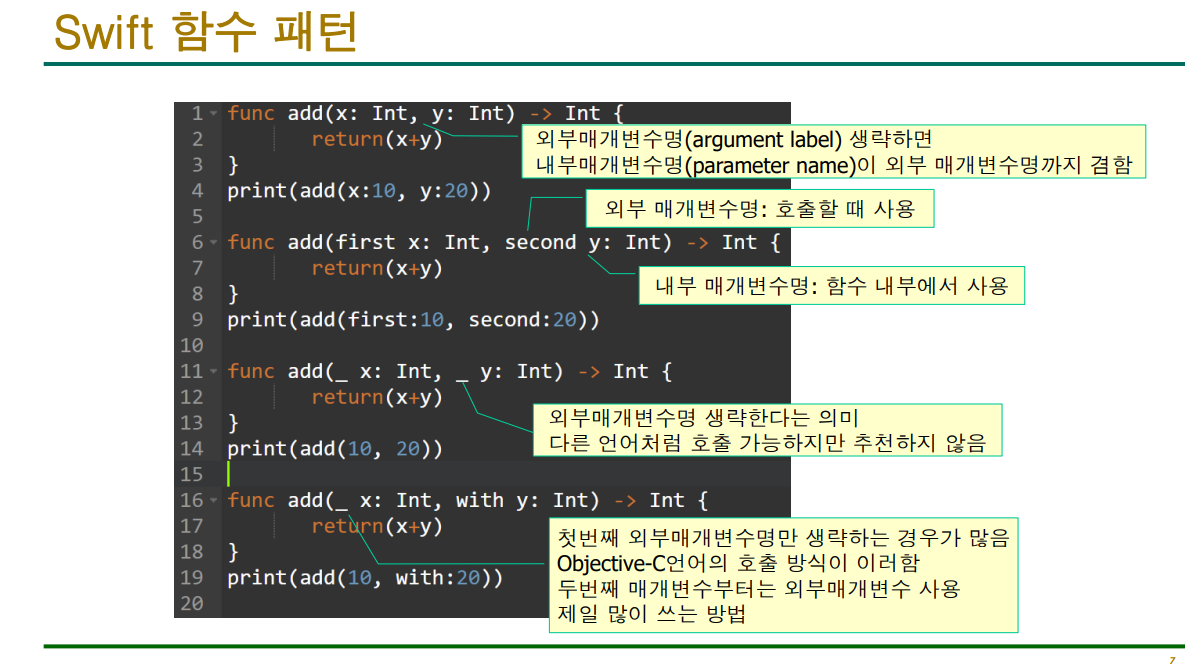Click line number 4 in the gutter

197,191
